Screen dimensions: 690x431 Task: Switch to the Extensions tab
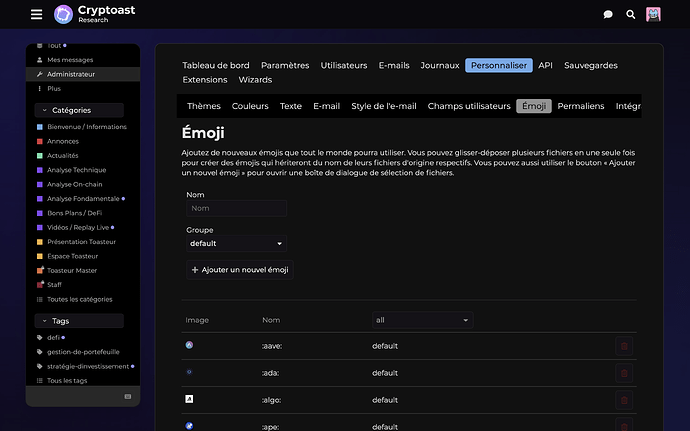205,80
